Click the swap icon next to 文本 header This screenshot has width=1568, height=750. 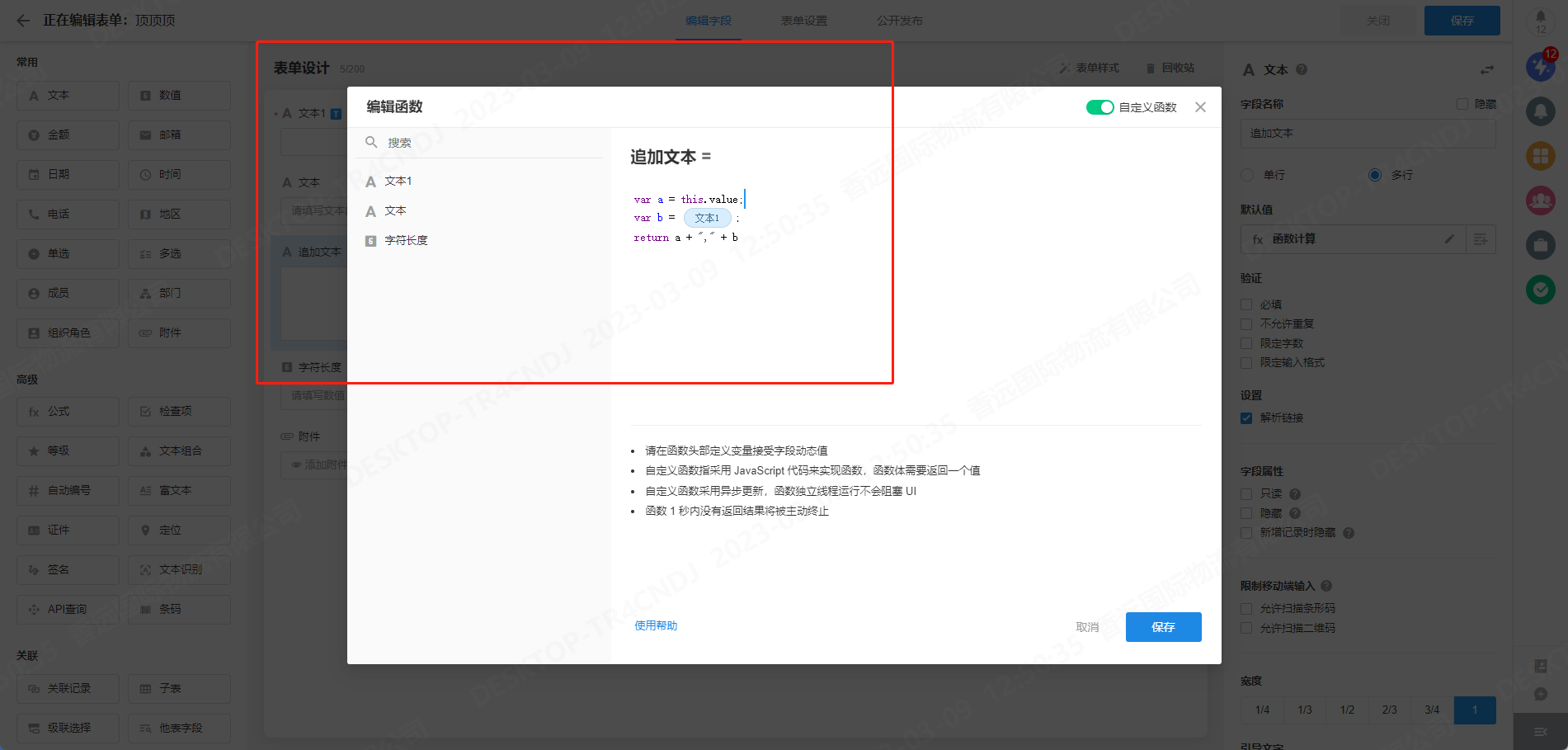tap(1486, 70)
